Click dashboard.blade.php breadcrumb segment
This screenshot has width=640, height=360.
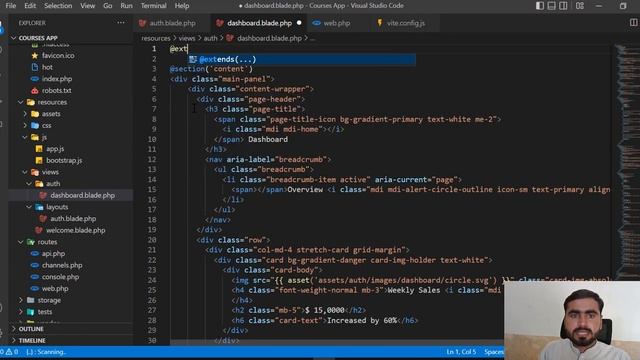[269, 38]
